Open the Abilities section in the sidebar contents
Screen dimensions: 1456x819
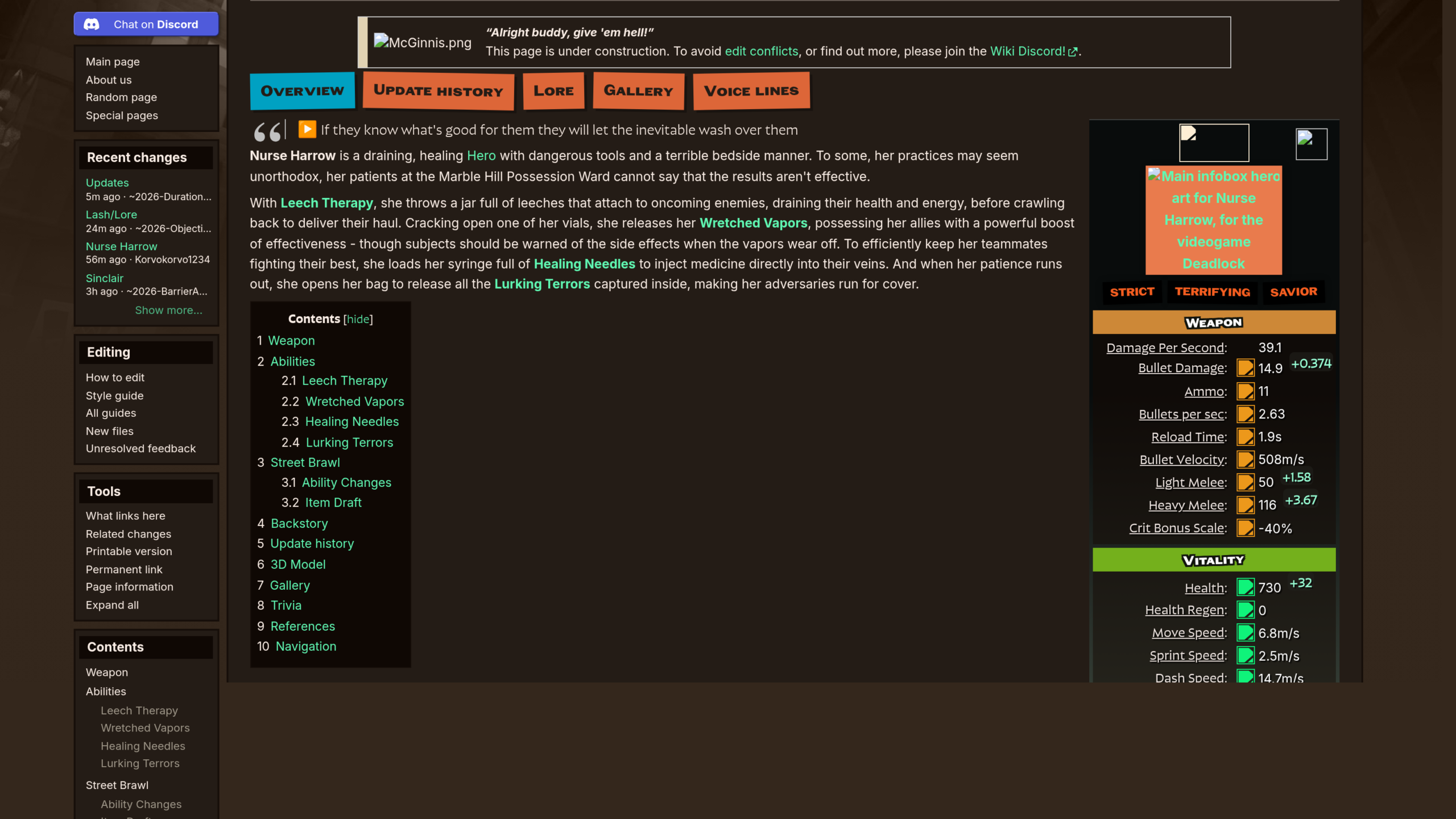click(x=106, y=692)
